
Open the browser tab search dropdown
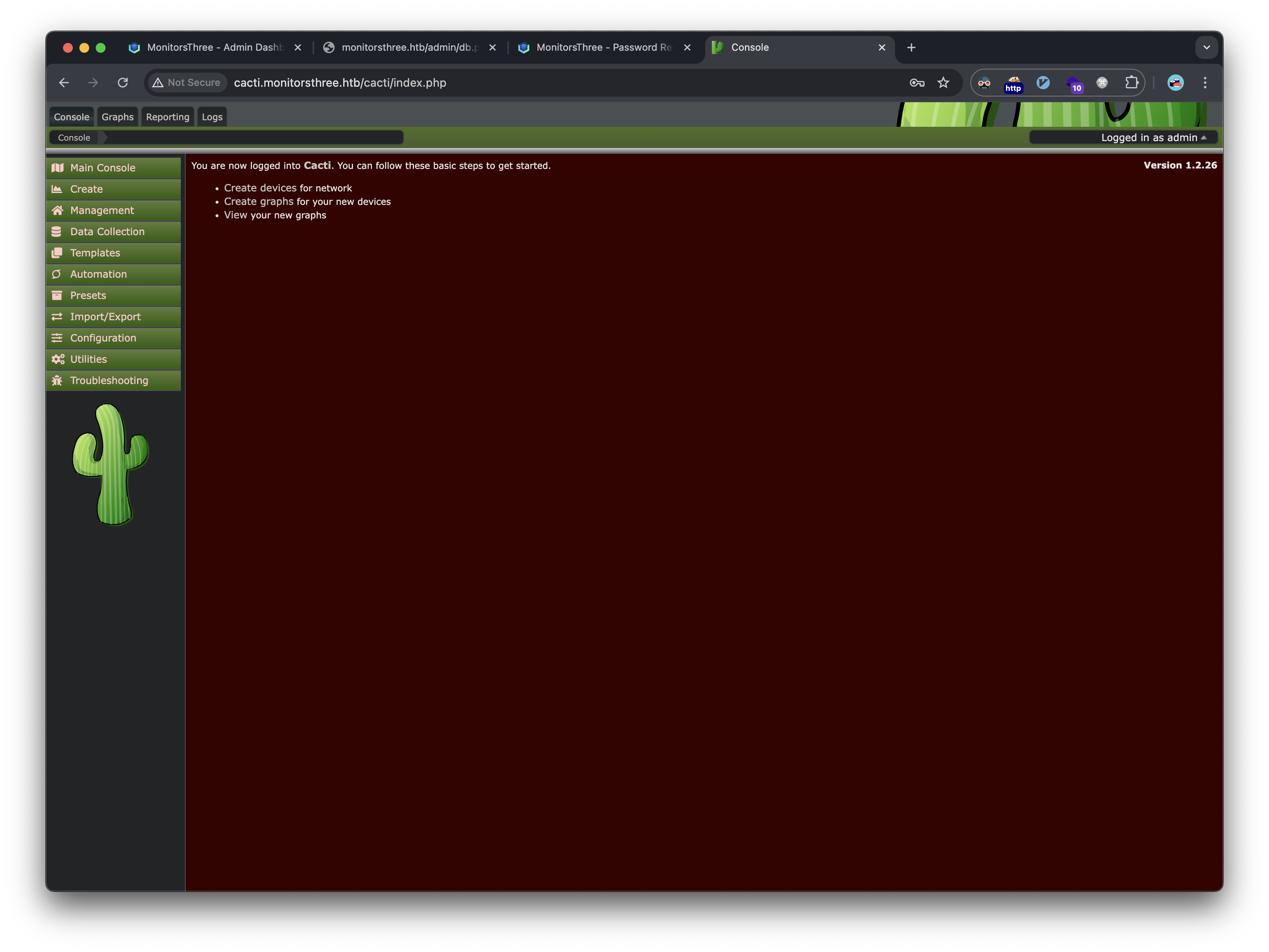(x=1206, y=47)
